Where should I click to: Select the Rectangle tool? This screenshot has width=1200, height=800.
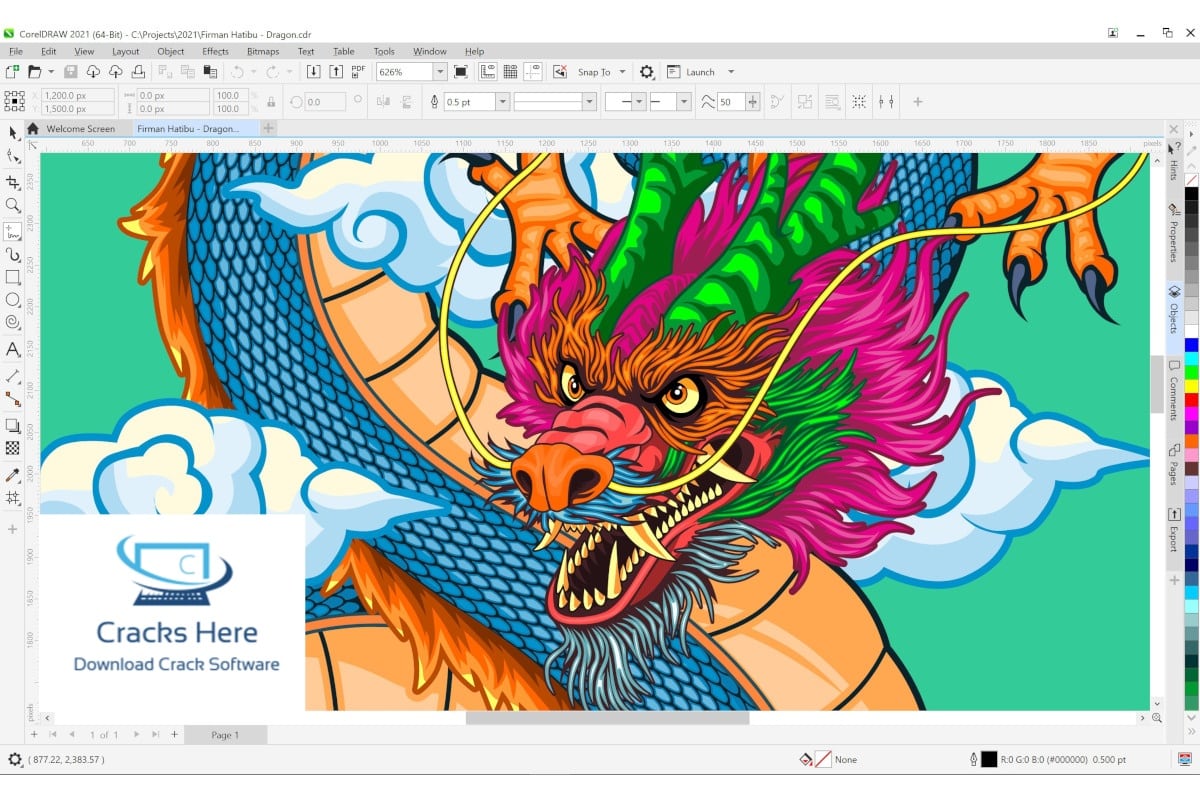[12, 277]
